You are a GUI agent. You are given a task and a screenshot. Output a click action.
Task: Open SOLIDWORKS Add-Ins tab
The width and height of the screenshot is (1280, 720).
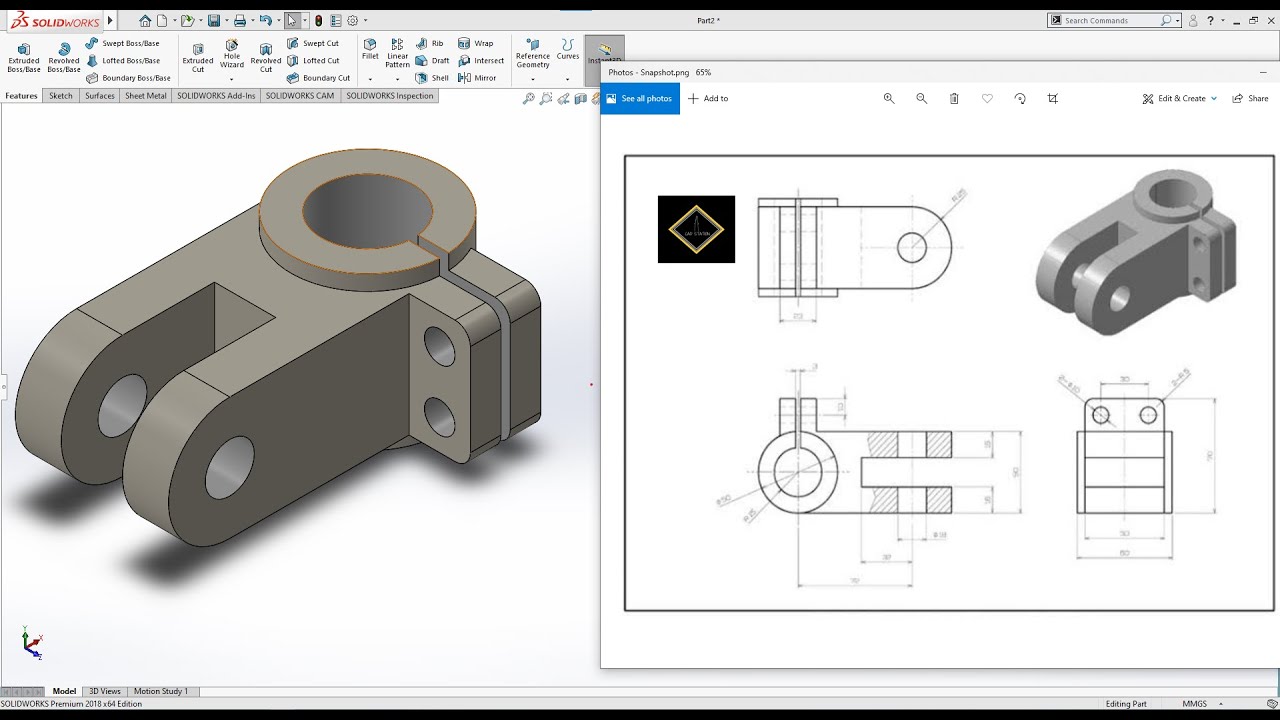[216, 96]
